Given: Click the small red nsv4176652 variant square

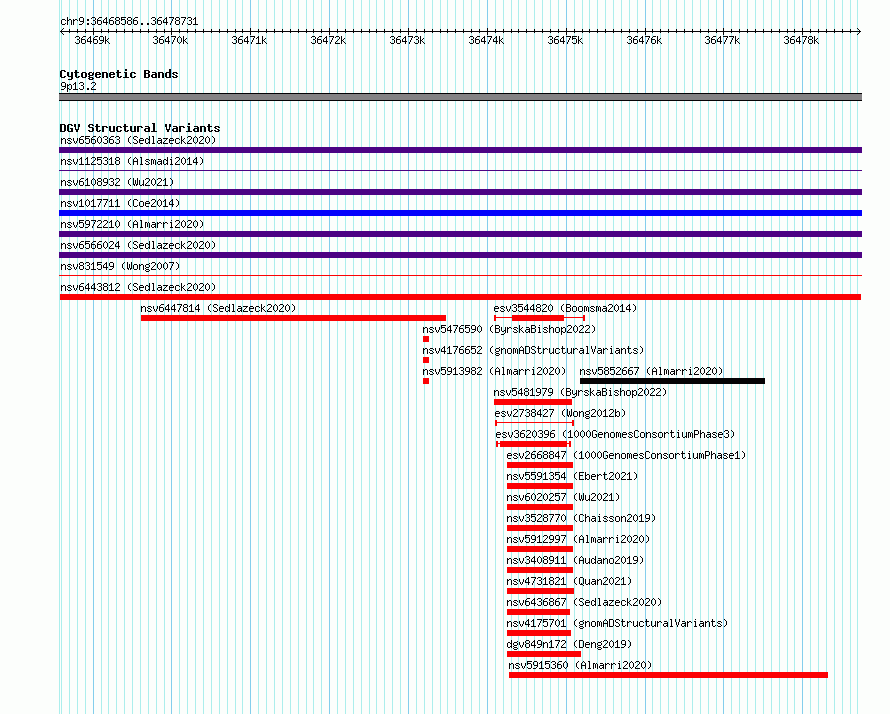Looking at the screenshot, I should click(426, 360).
